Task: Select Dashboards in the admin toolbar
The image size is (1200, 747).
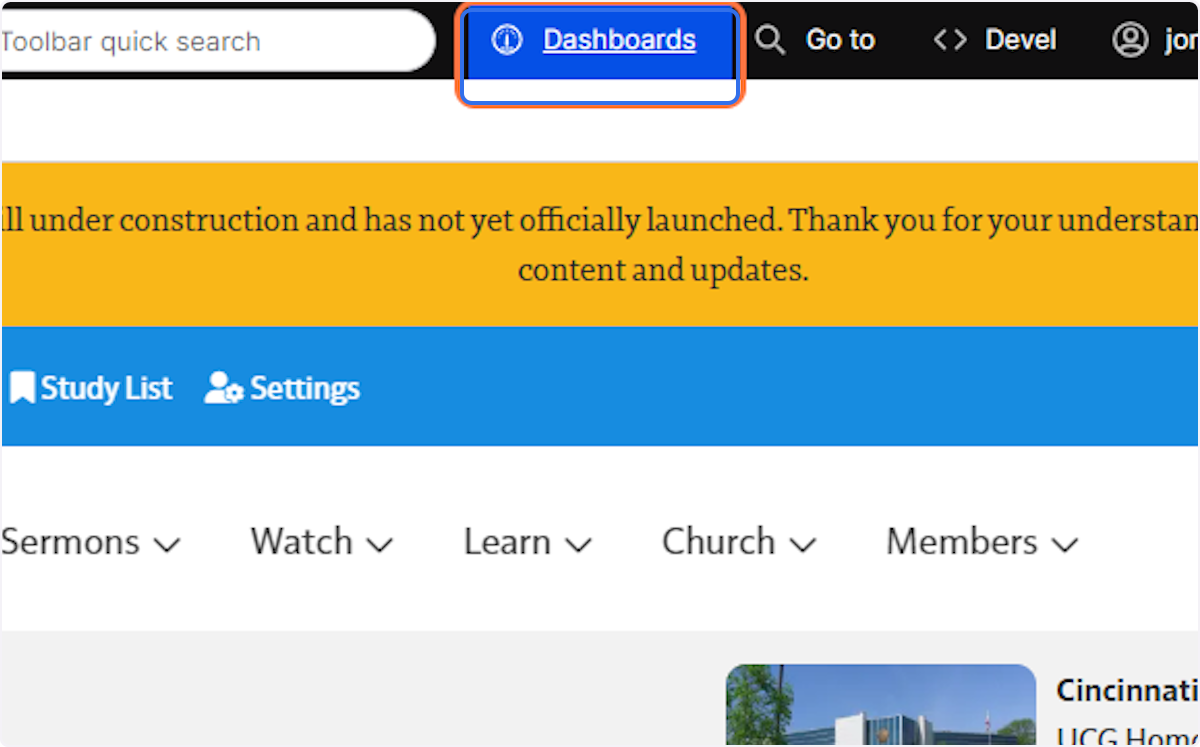Action: coord(619,39)
